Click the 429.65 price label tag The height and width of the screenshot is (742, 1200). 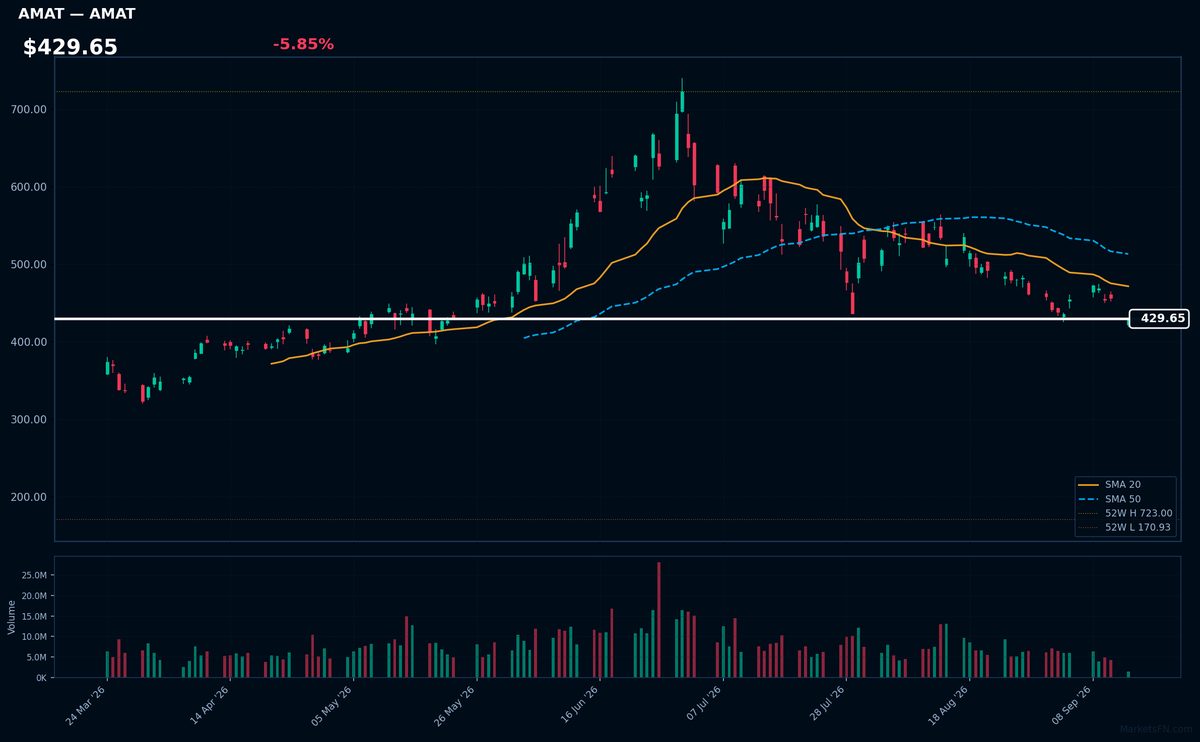coord(1159,319)
